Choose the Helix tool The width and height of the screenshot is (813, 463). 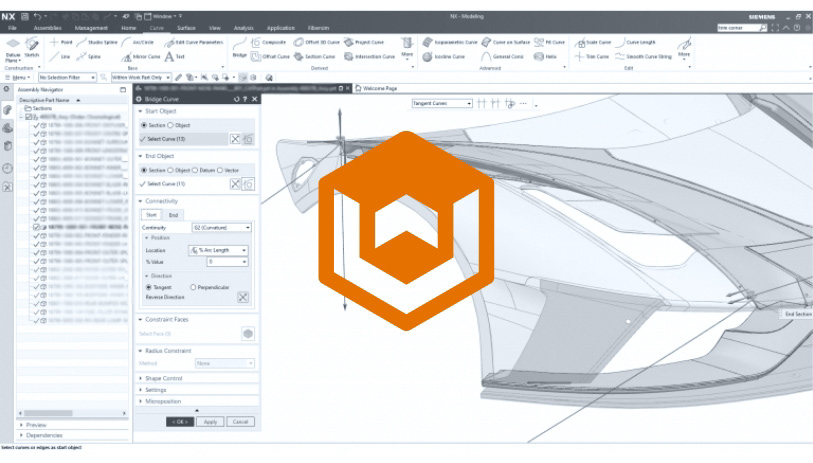click(545, 57)
